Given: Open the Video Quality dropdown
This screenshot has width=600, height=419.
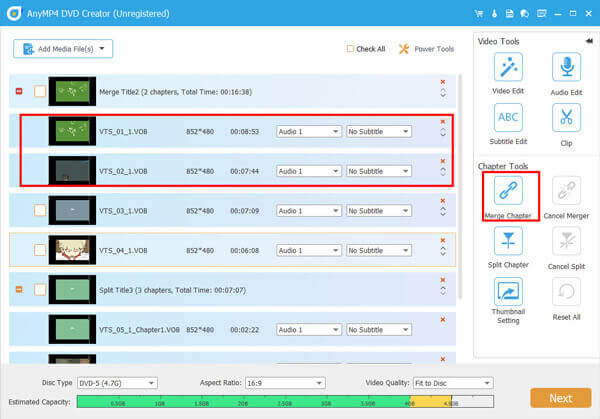Looking at the screenshot, I should click(453, 383).
